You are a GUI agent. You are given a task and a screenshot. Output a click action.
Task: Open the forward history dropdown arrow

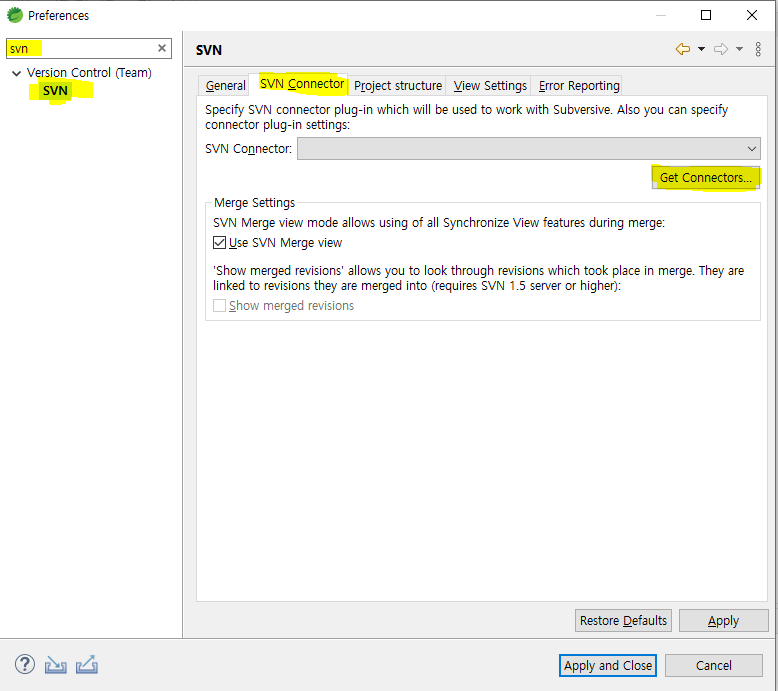739,49
